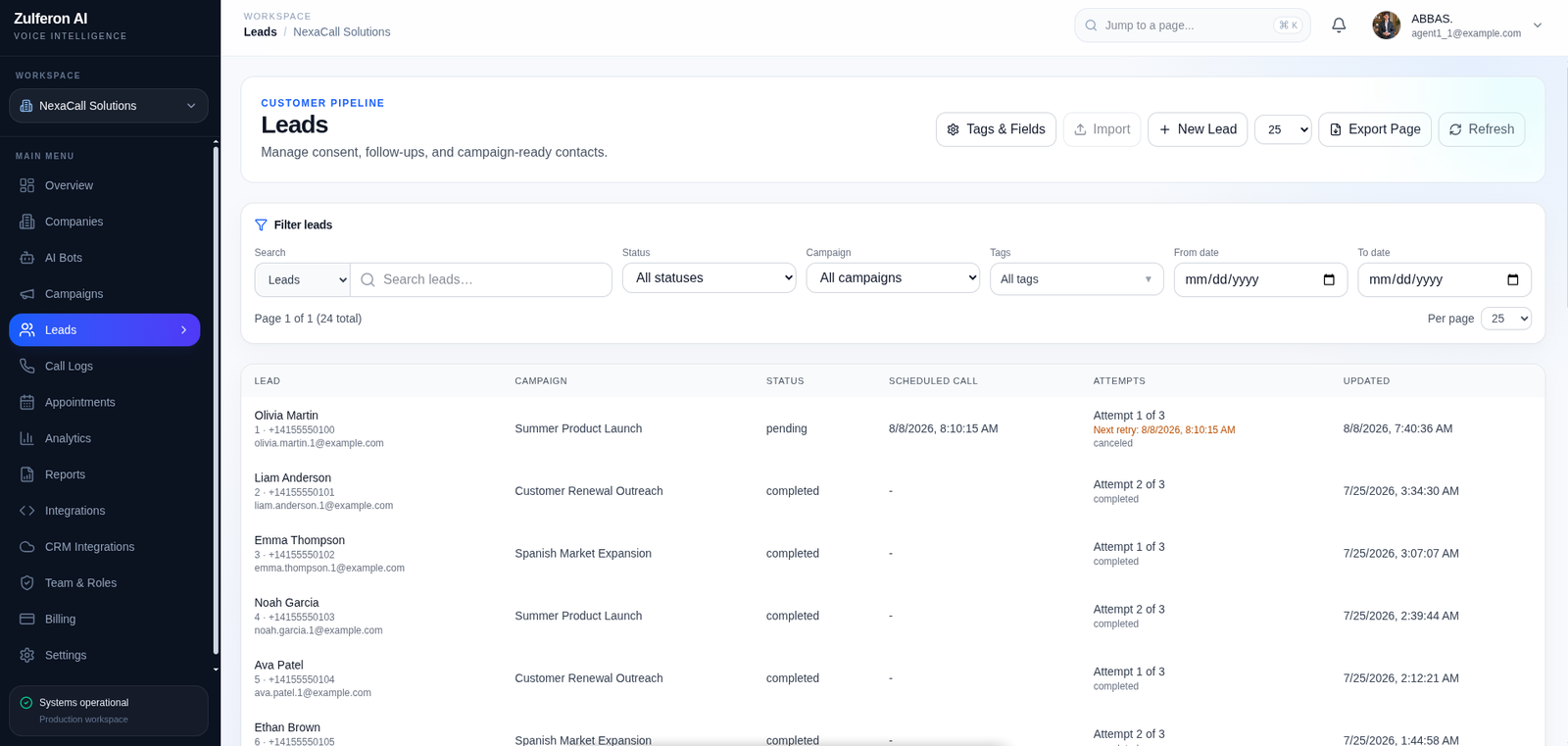Viewport: 1568px width, 746px height.
Task: Click the Leads breadcrumb link
Action: click(261, 32)
